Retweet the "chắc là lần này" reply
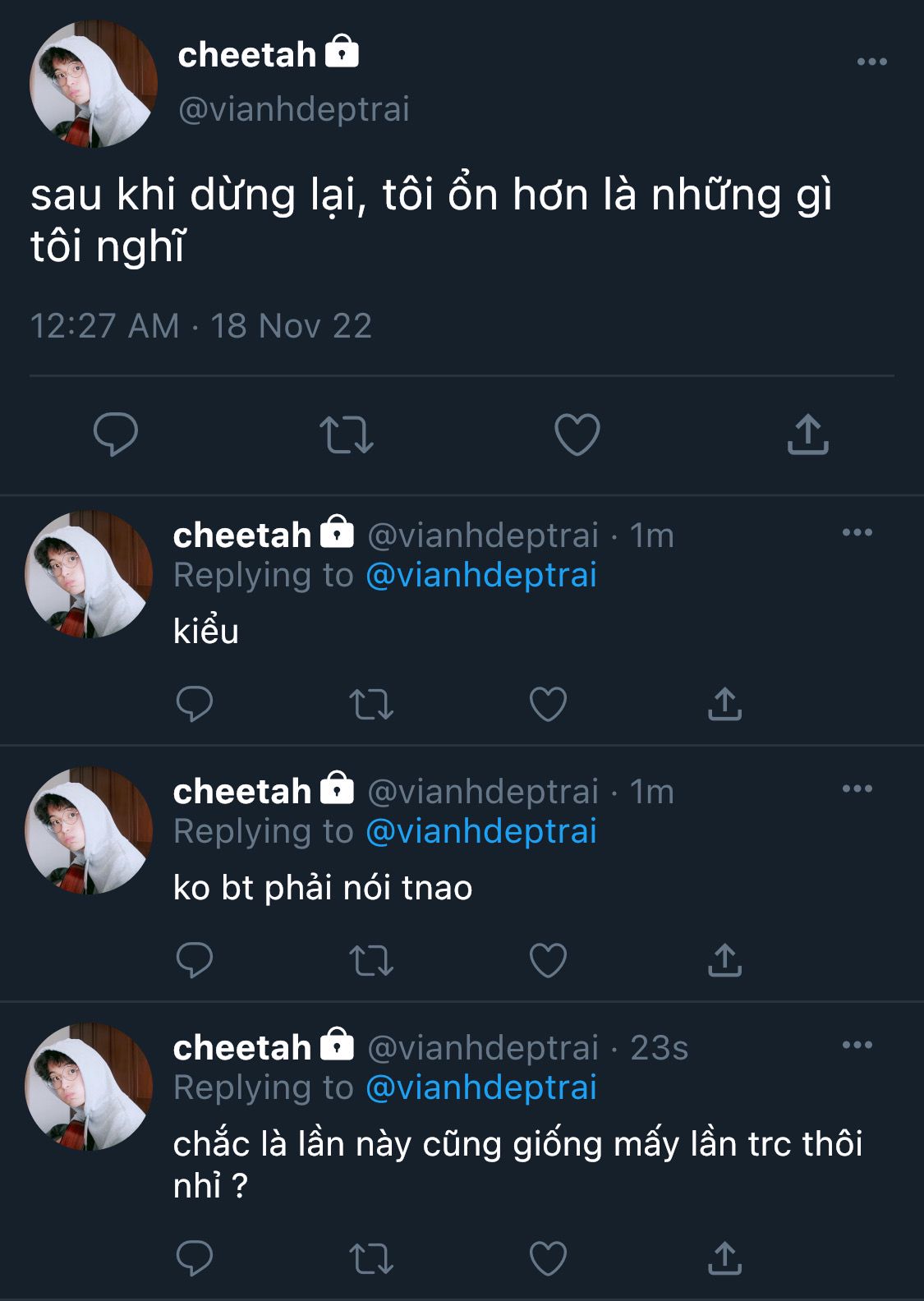This screenshot has width=924, height=1301. tap(371, 1258)
